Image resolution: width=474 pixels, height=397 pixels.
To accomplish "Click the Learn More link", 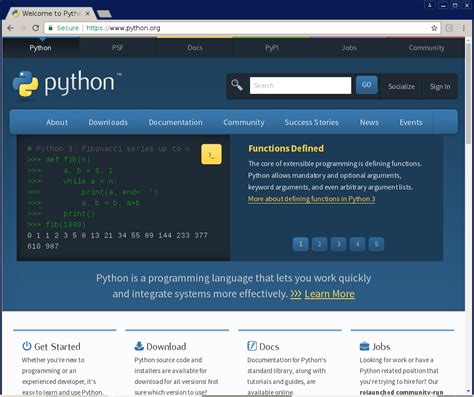I will 329,294.
